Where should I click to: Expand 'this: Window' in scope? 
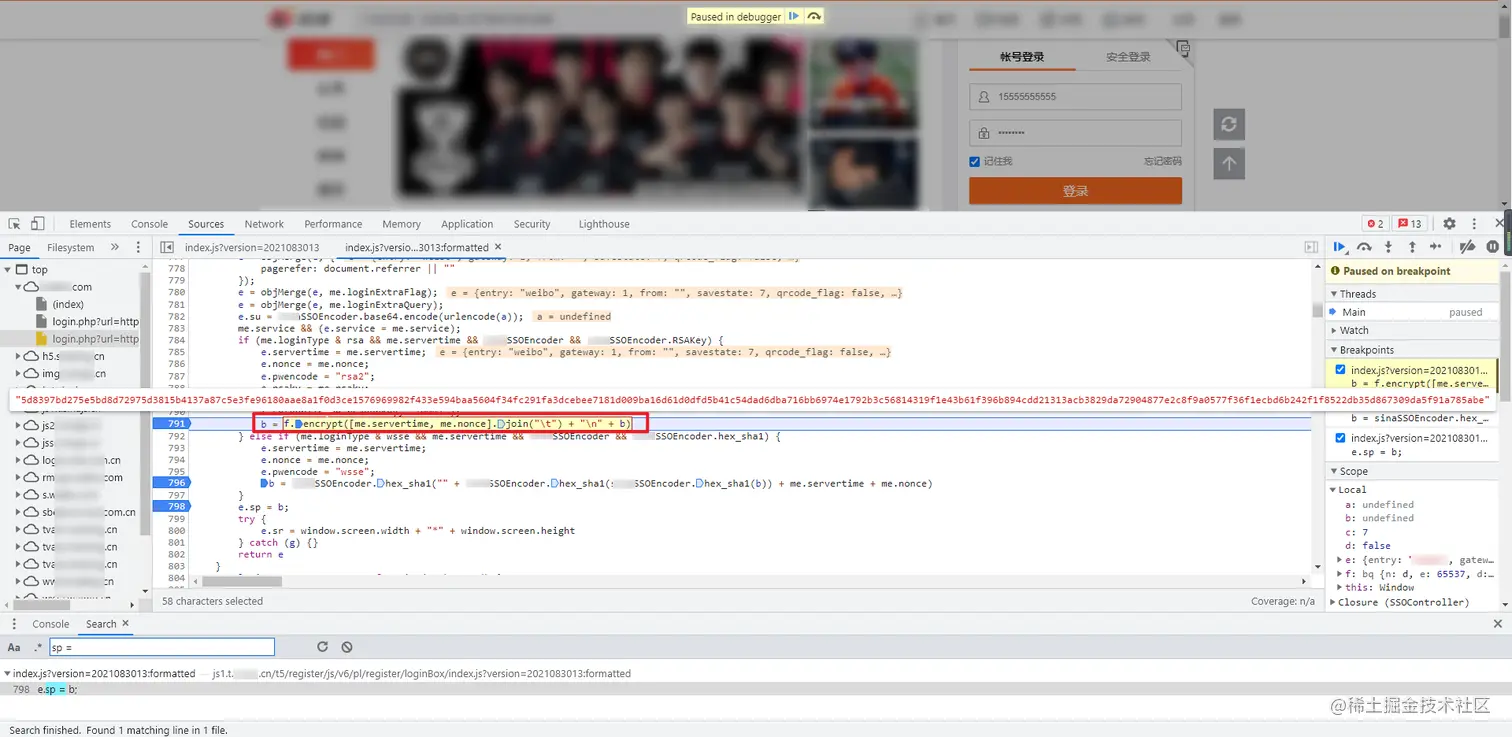1341,588
